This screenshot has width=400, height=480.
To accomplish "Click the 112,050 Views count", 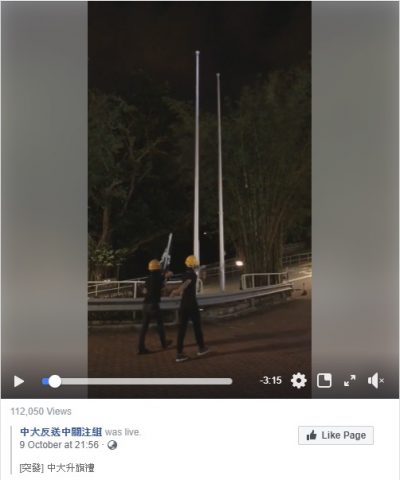I will [x=41, y=412].
